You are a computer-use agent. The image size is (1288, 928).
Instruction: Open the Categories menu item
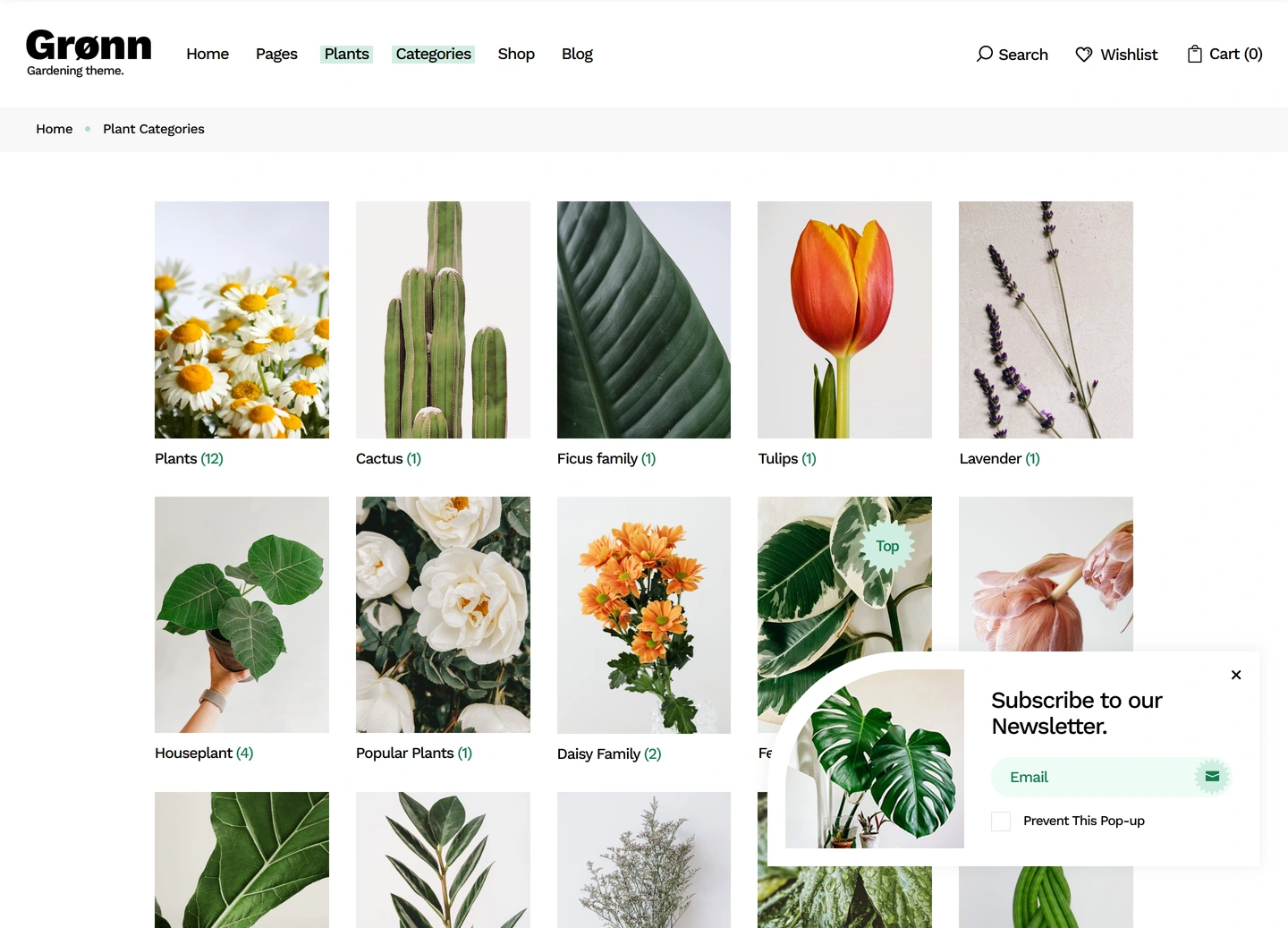tap(433, 54)
